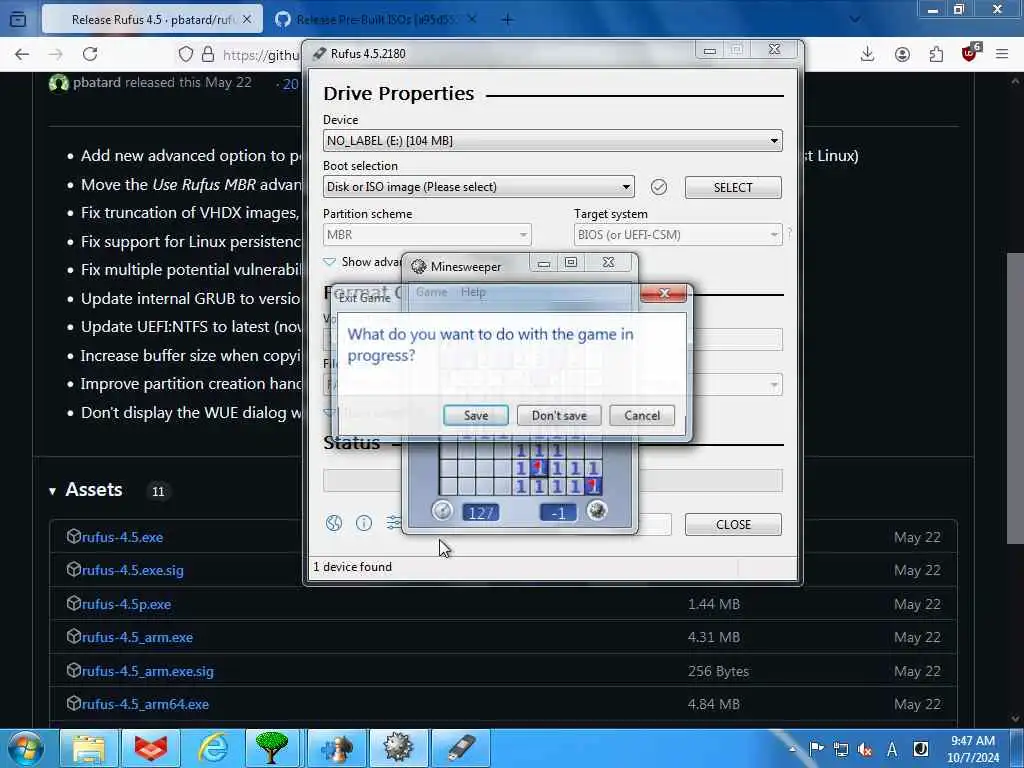Click the Action Center flag tray icon
The height and width of the screenshot is (768, 1024).
click(x=816, y=749)
